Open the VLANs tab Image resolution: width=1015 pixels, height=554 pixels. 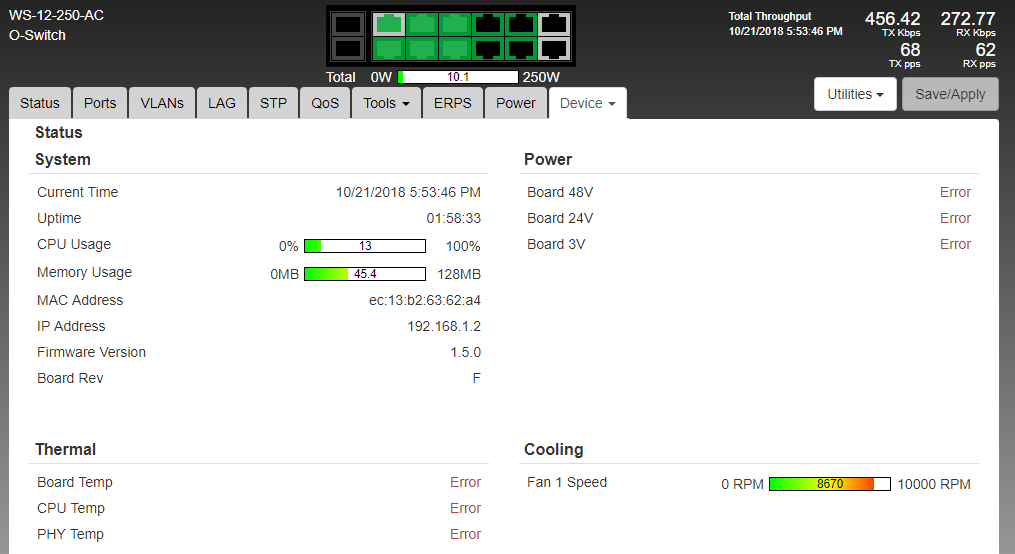[162, 103]
